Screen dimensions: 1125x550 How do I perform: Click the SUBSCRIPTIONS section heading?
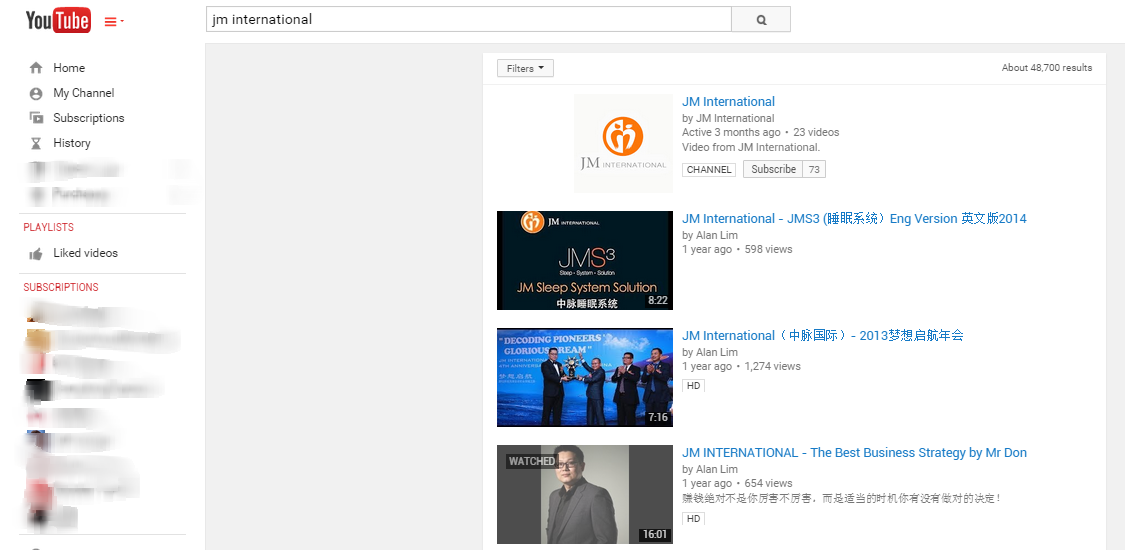point(61,287)
